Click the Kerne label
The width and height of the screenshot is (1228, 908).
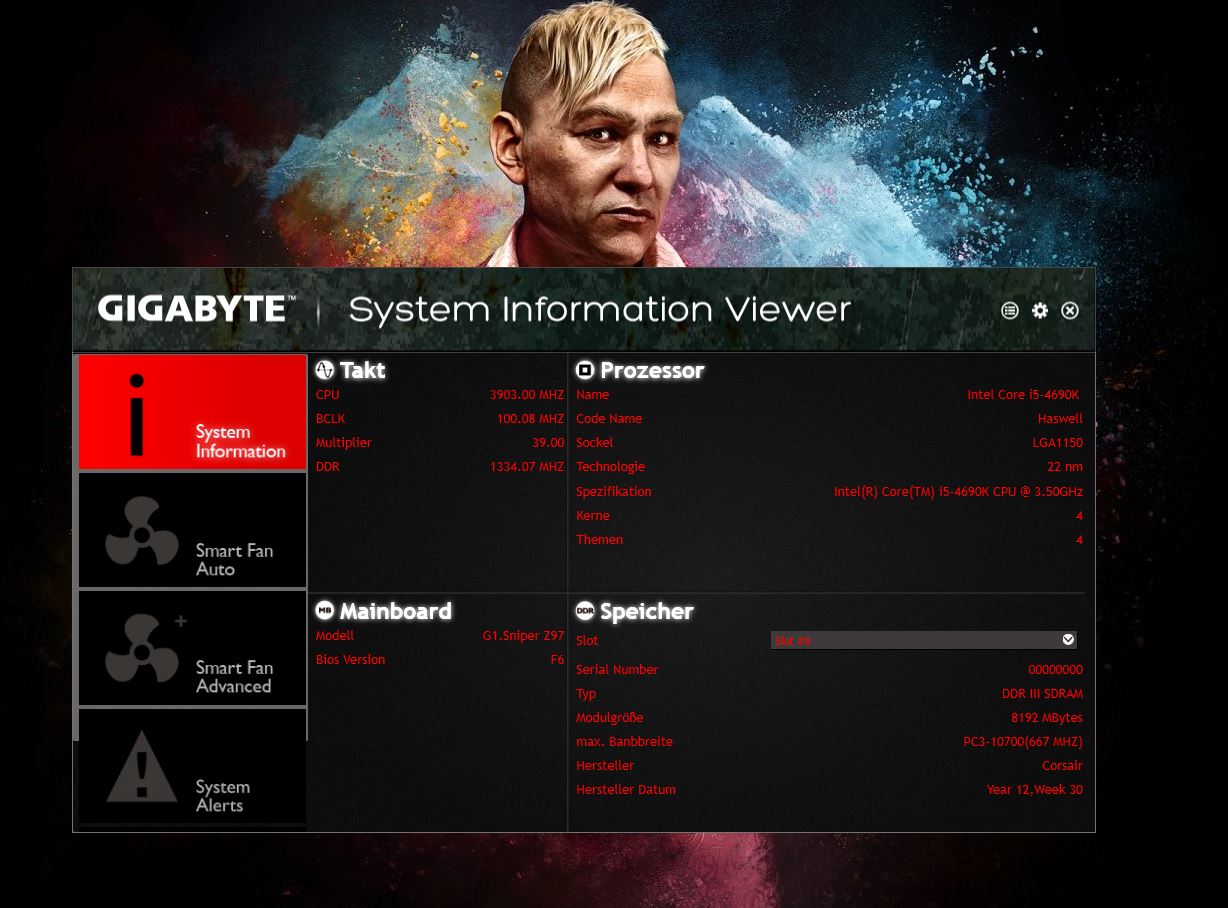pos(593,516)
